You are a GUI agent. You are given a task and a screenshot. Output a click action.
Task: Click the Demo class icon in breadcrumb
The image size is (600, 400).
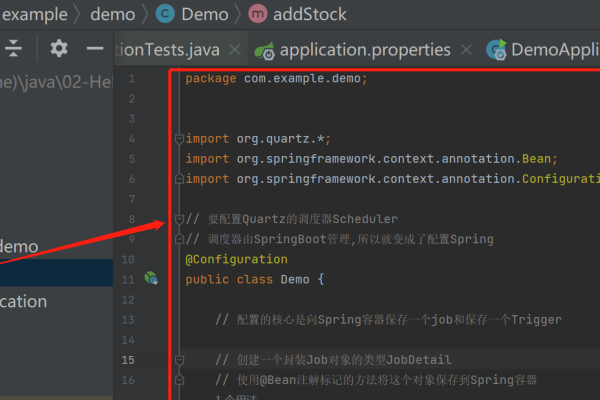point(165,14)
